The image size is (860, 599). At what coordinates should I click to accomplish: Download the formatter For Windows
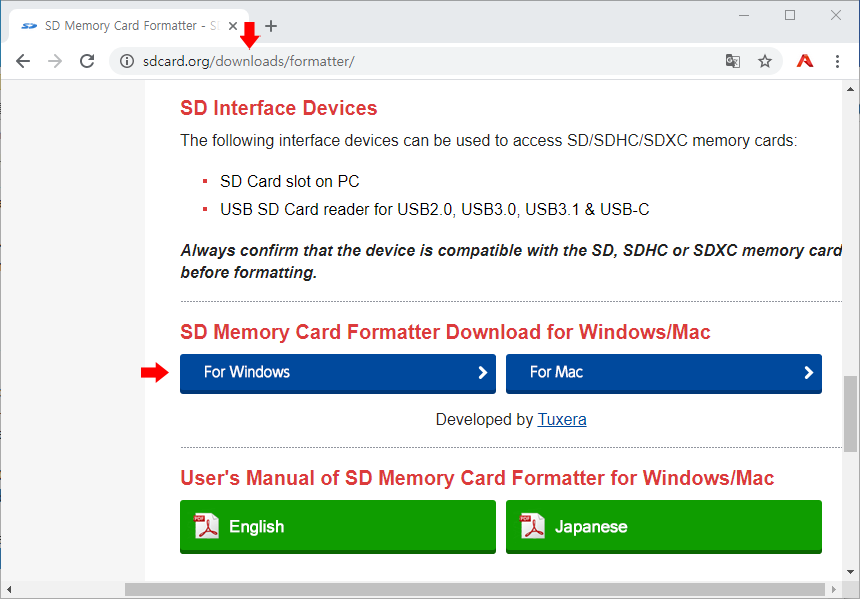coord(338,373)
